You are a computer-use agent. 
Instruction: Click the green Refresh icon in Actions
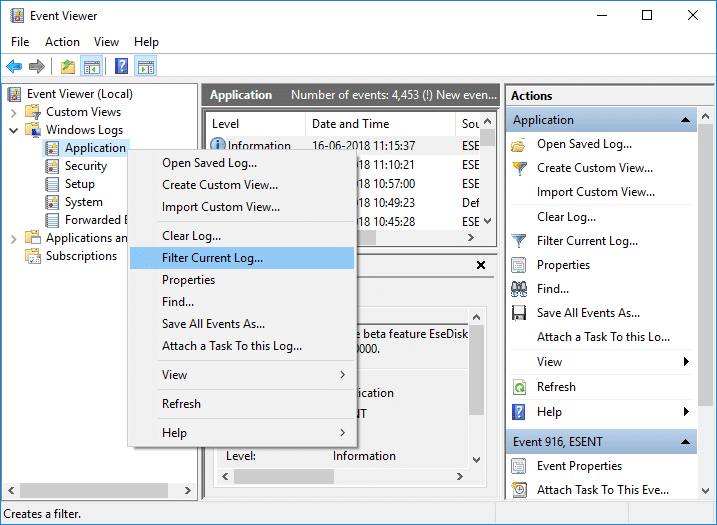tap(519, 387)
